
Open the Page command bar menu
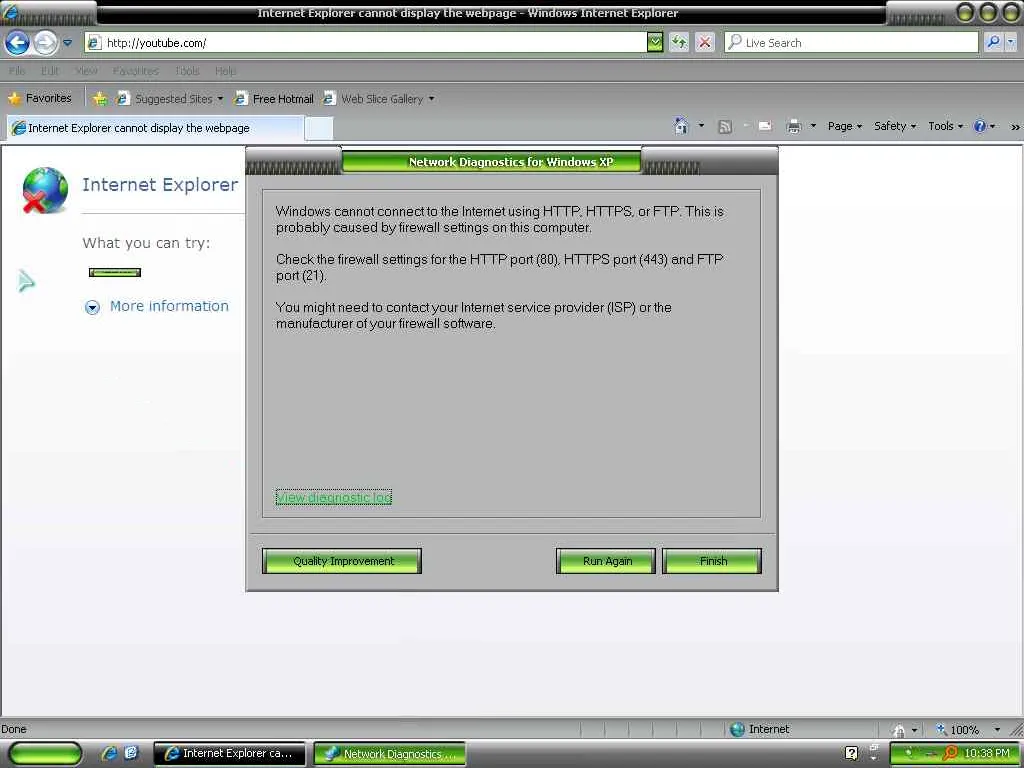tap(844, 126)
